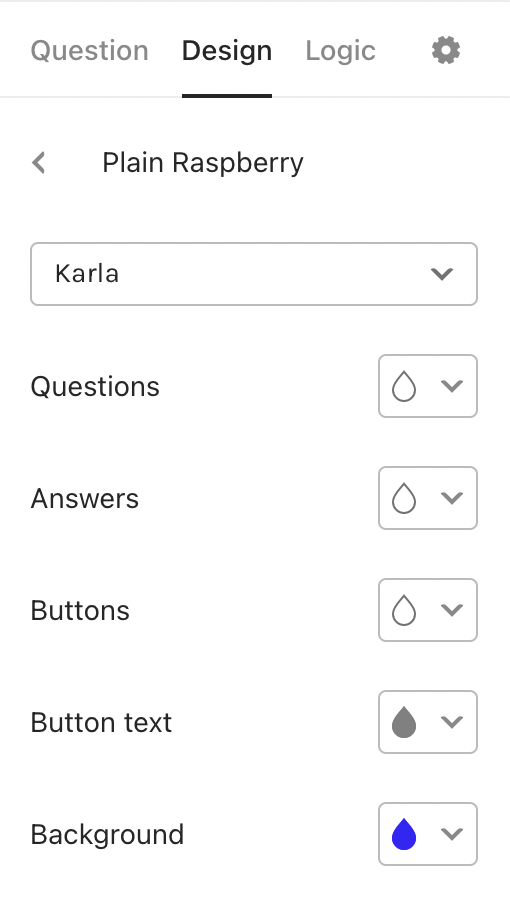The image size is (510, 908).
Task: Click the Button text label
Action: click(x=101, y=723)
